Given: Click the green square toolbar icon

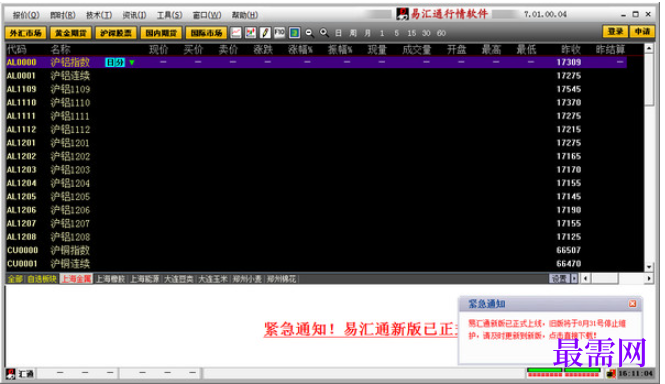Looking at the screenshot, I should point(294,33).
